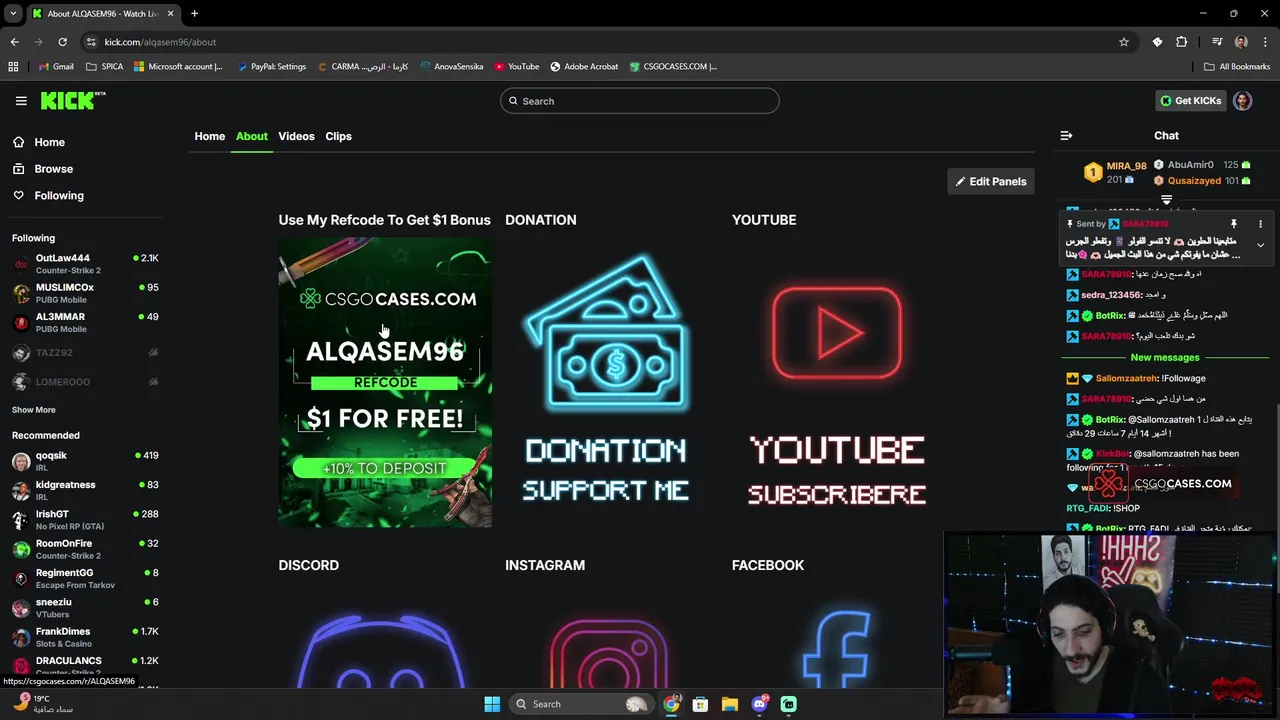Open a new browser tab
1280x720 pixels.
click(x=194, y=14)
